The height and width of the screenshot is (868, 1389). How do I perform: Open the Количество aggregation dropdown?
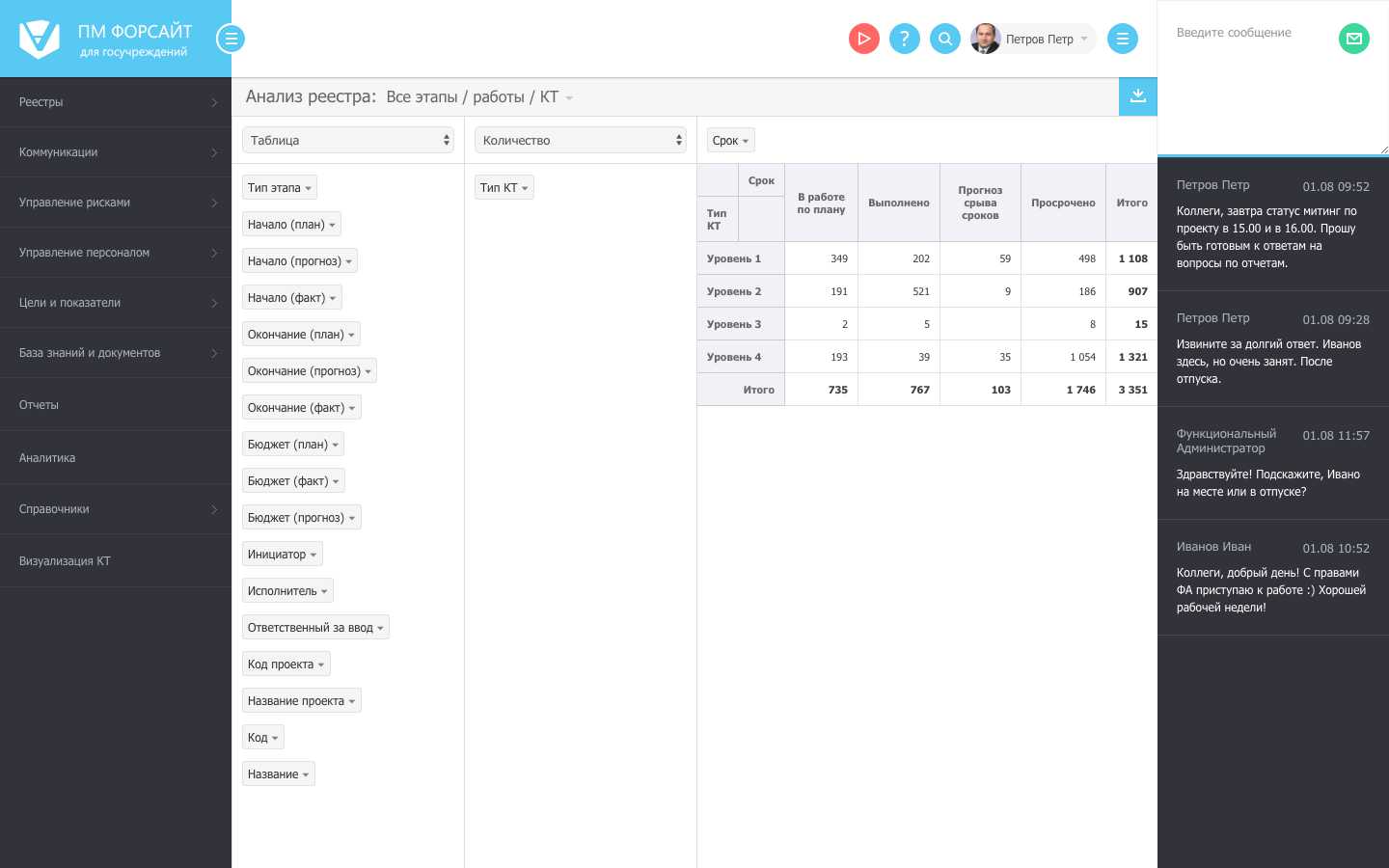click(x=580, y=140)
